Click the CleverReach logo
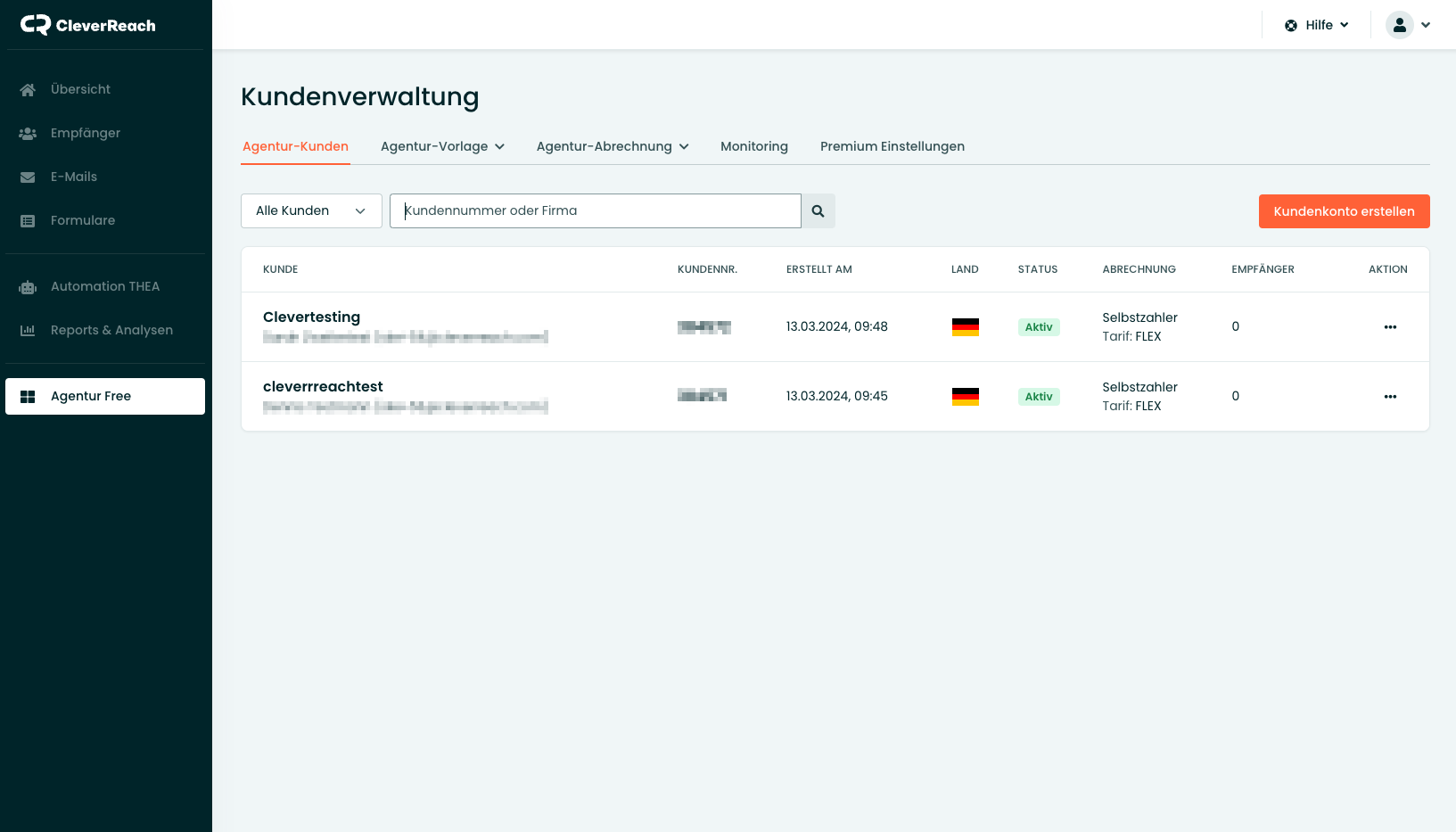The height and width of the screenshot is (832, 1456). [87, 25]
